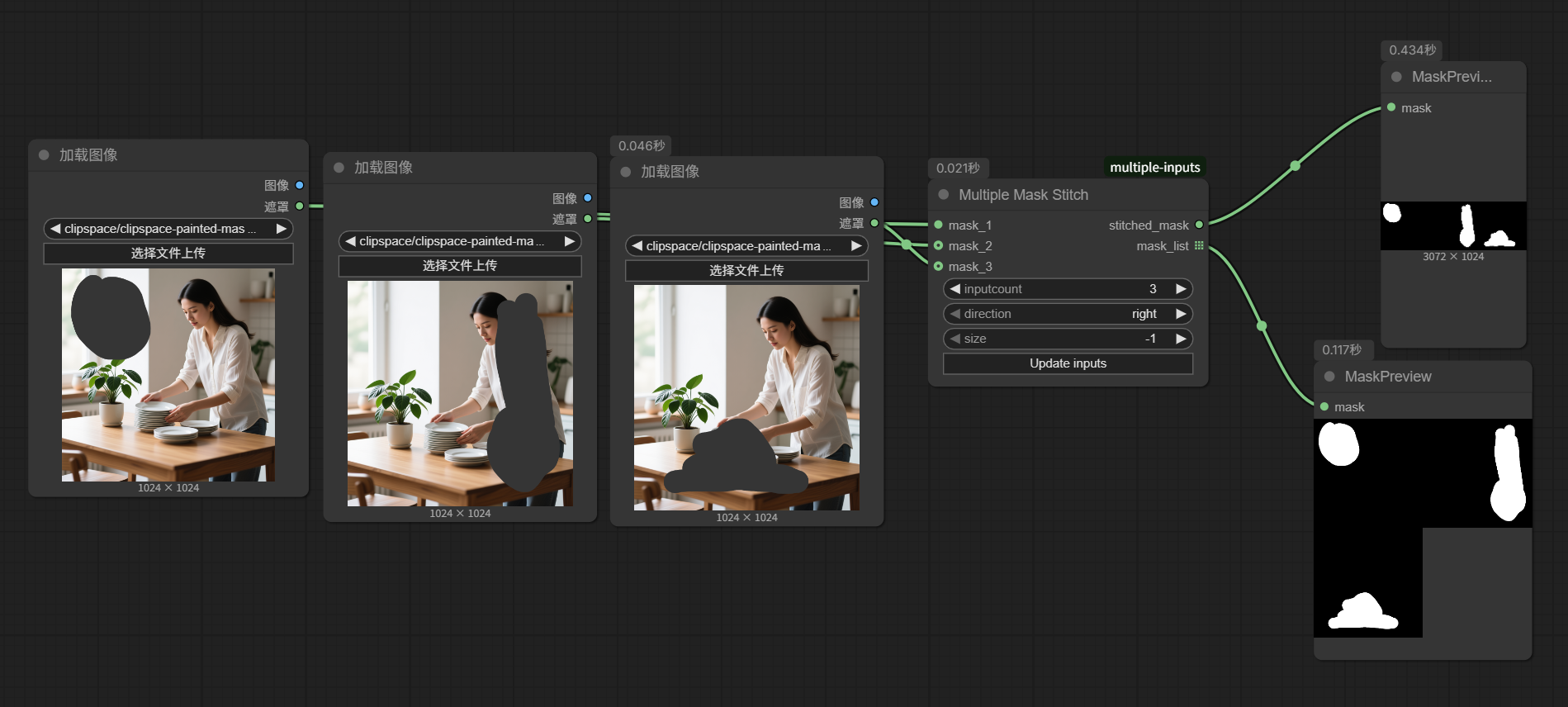Image resolution: width=1568 pixels, height=707 pixels.
Task: Click the mask_1 input port
Action: click(x=939, y=225)
